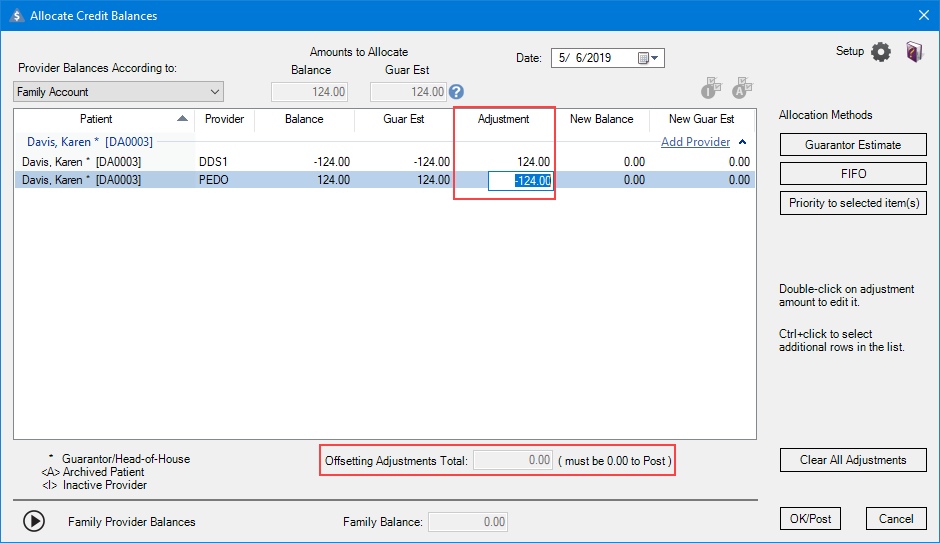Click the PEDO row adjustment input field
This screenshot has width=940, height=543.
[x=520, y=181]
